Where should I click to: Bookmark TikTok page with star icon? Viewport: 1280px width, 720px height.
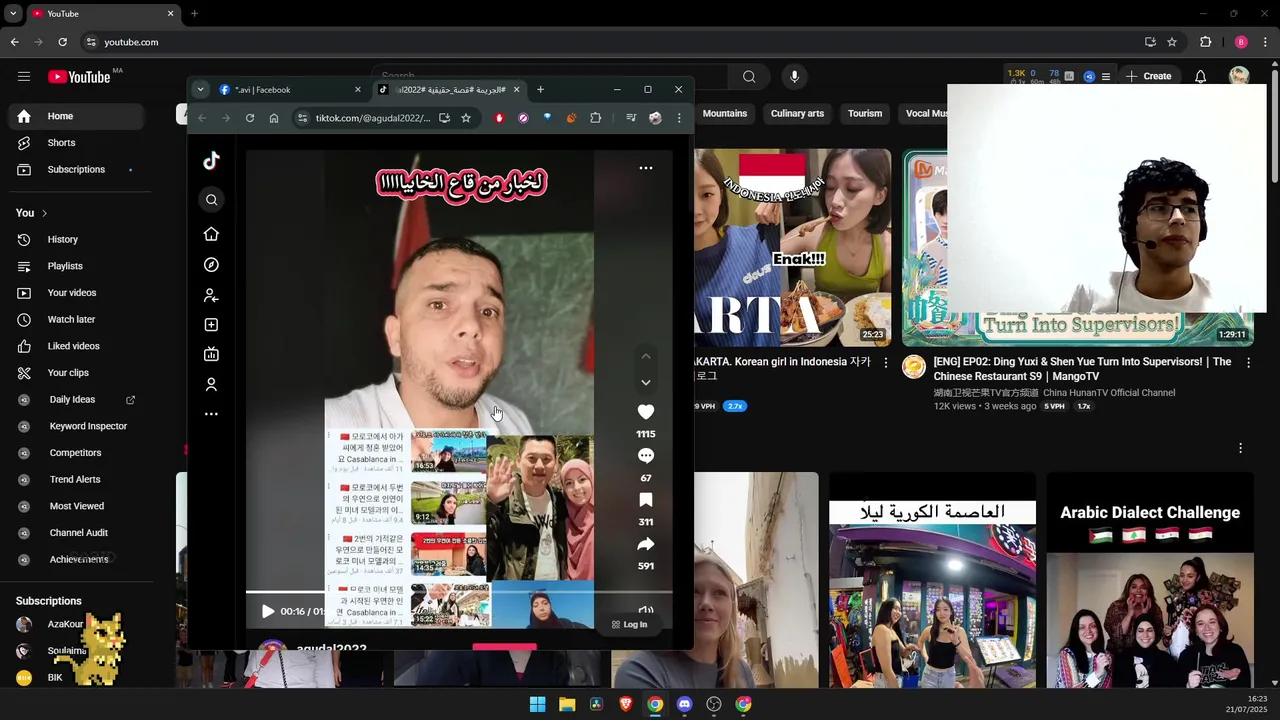point(466,118)
